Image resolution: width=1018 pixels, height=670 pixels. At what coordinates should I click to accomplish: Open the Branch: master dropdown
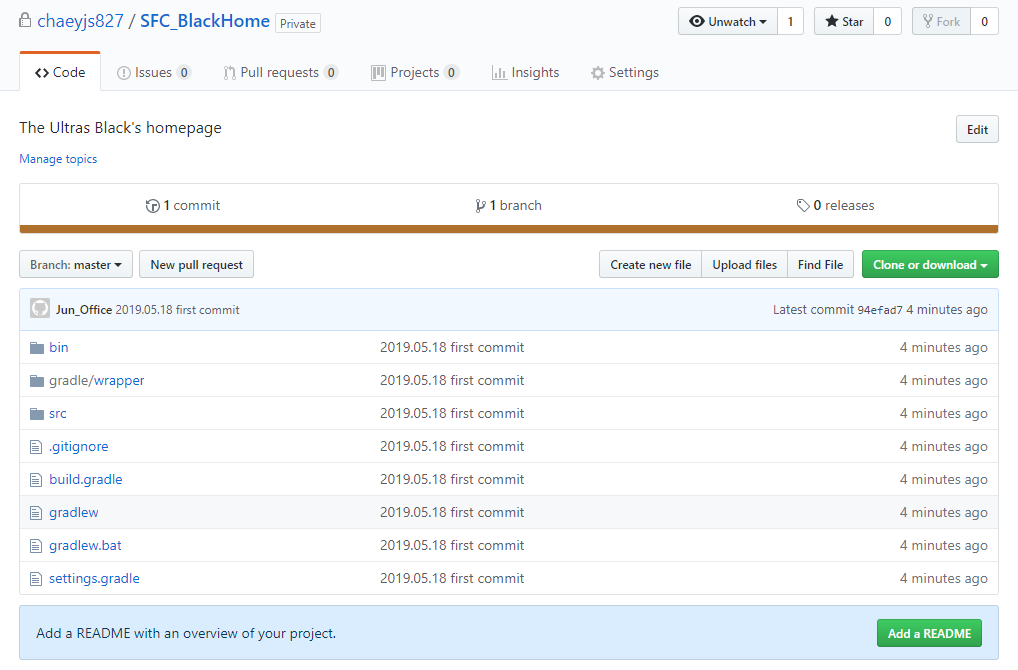click(76, 264)
